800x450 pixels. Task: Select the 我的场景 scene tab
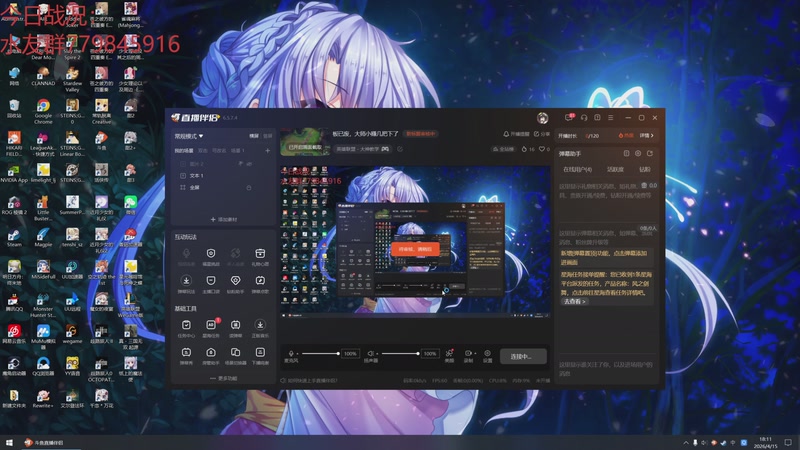tap(184, 151)
